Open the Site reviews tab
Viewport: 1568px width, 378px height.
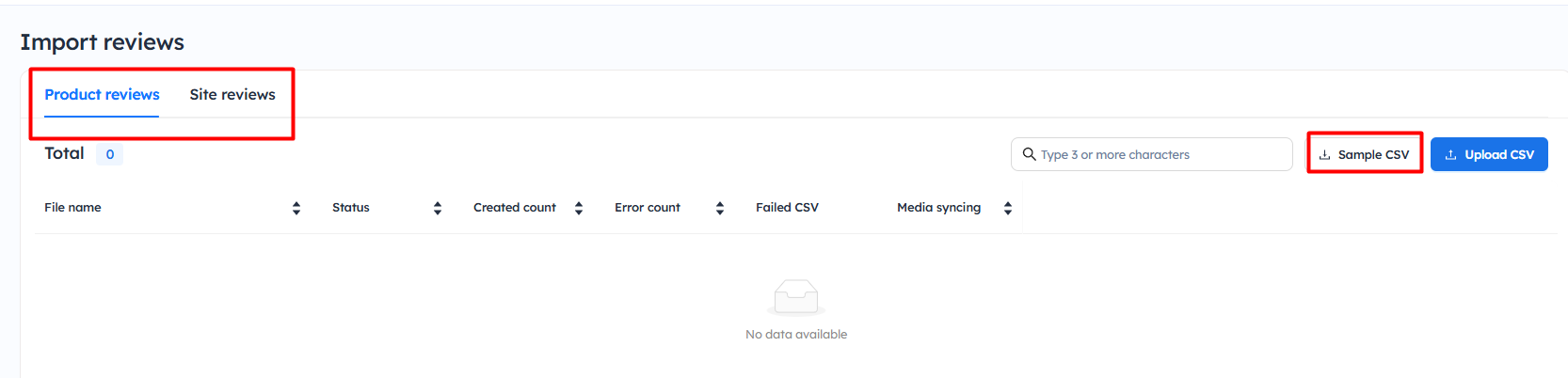coord(232,95)
